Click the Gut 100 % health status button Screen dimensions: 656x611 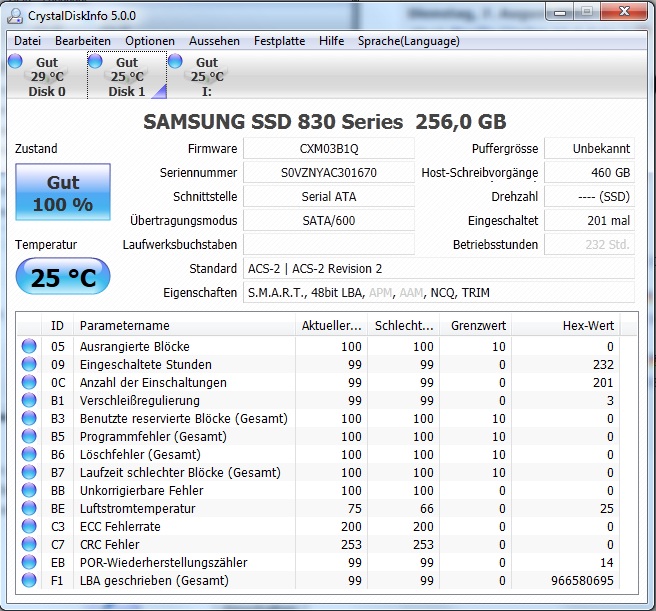click(63, 192)
